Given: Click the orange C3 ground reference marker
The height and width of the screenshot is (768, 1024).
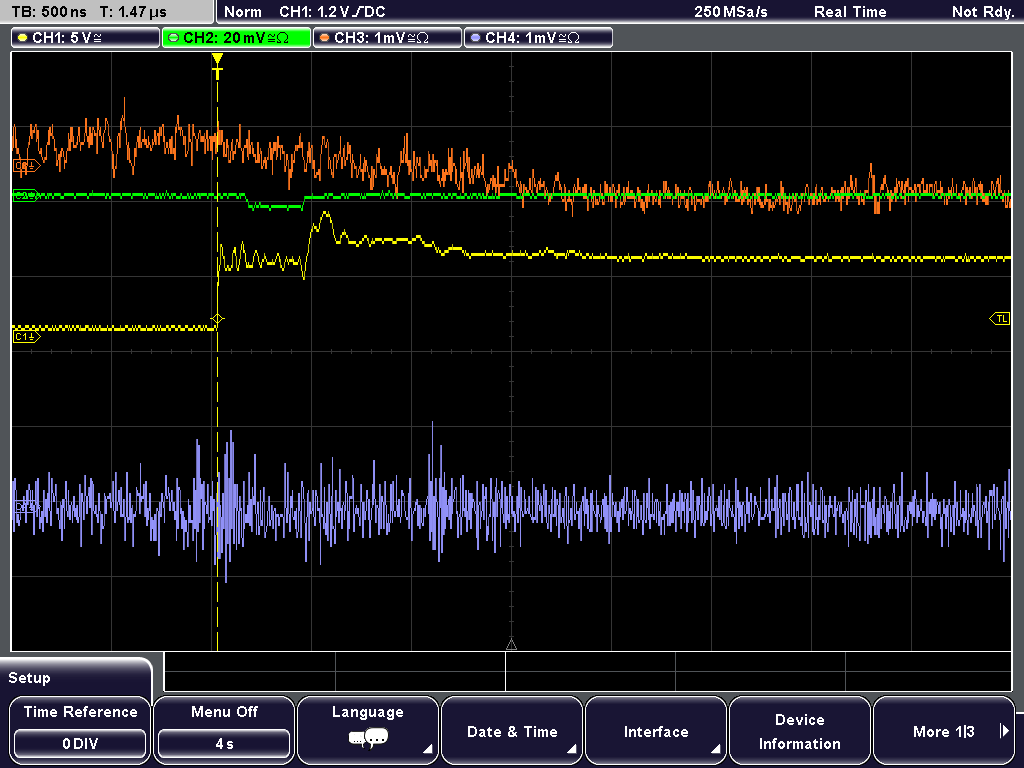Looking at the screenshot, I should [x=26, y=166].
